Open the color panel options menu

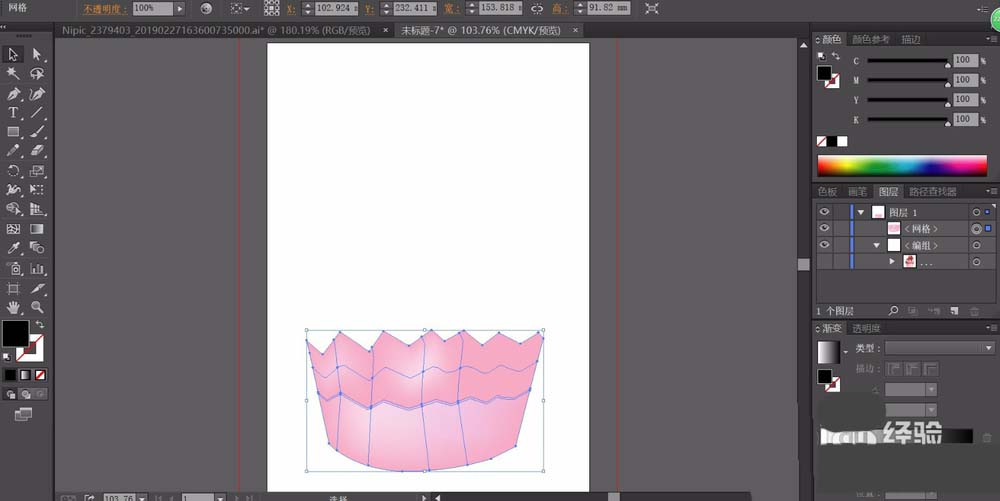coord(990,39)
